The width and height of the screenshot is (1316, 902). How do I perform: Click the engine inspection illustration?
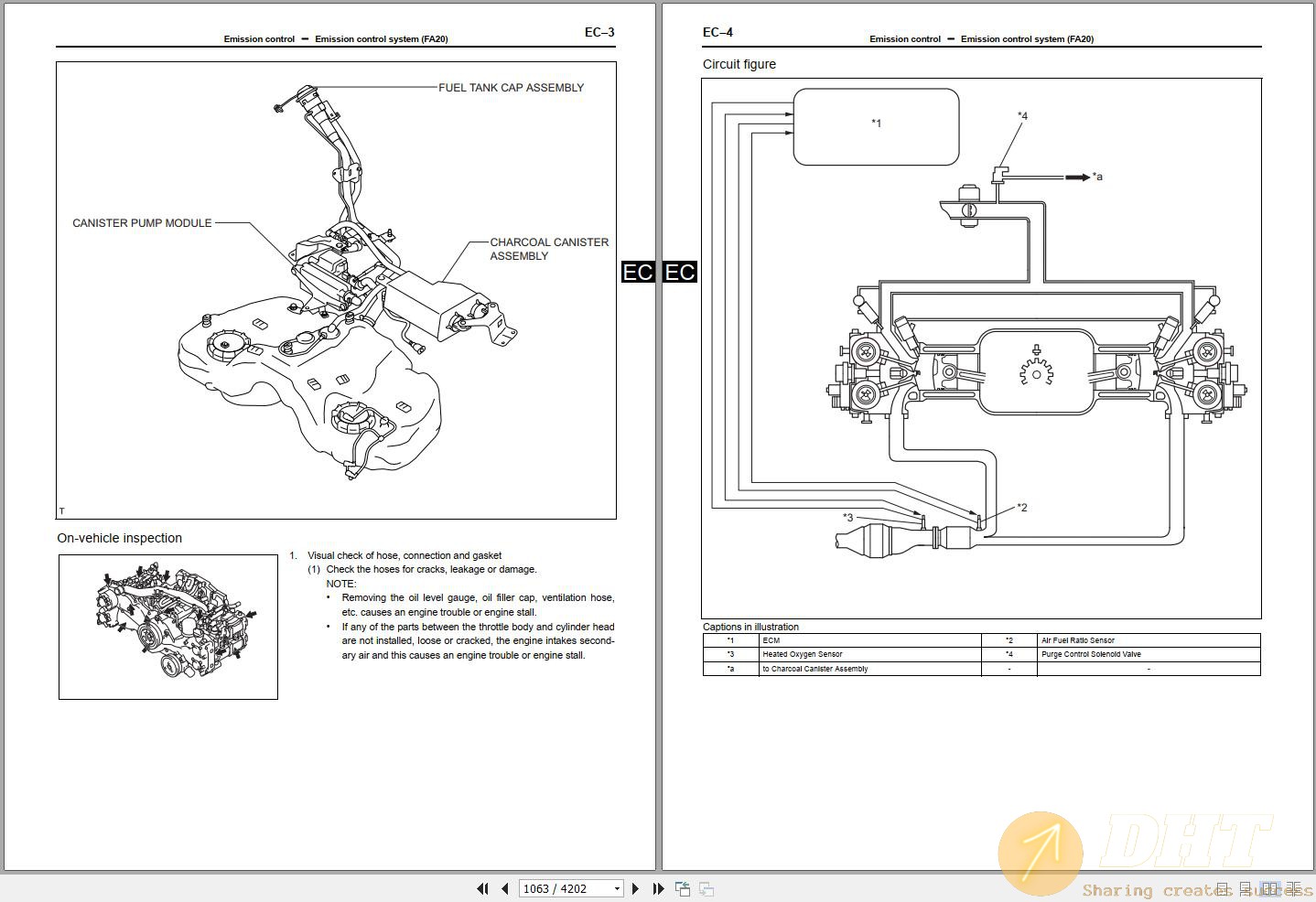click(168, 627)
